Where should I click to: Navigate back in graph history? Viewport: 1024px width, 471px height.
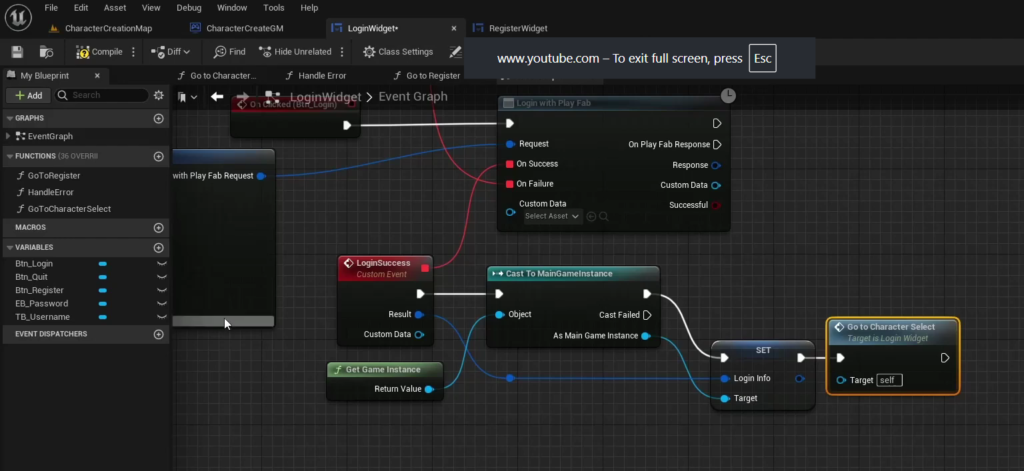[x=217, y=97]
